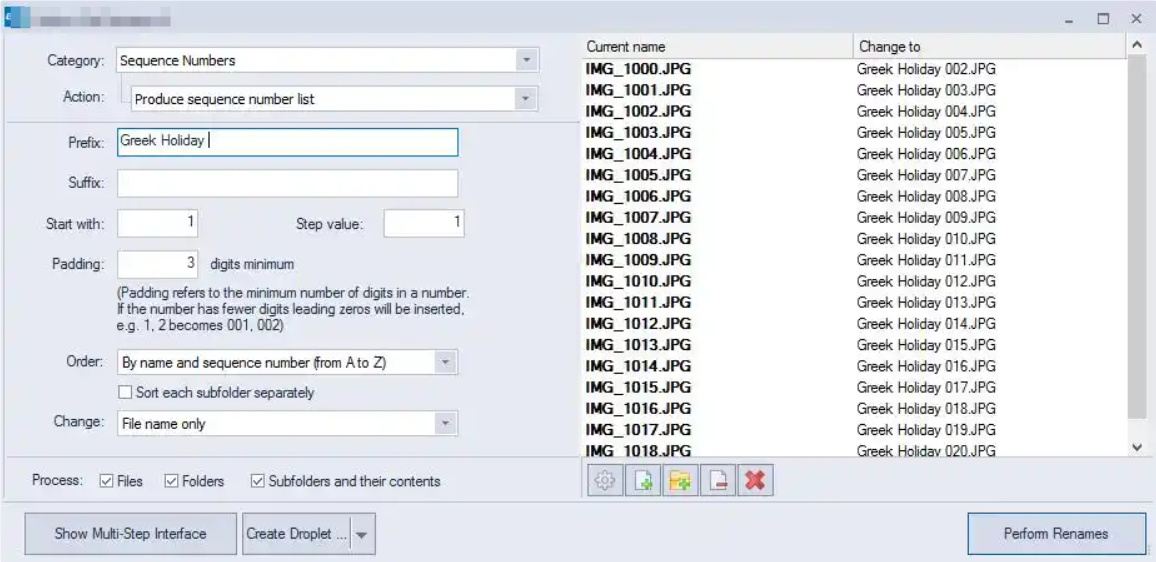Click the remove file icon with red minus
This screenshot has width=1156, height=562.
[717, 481]
